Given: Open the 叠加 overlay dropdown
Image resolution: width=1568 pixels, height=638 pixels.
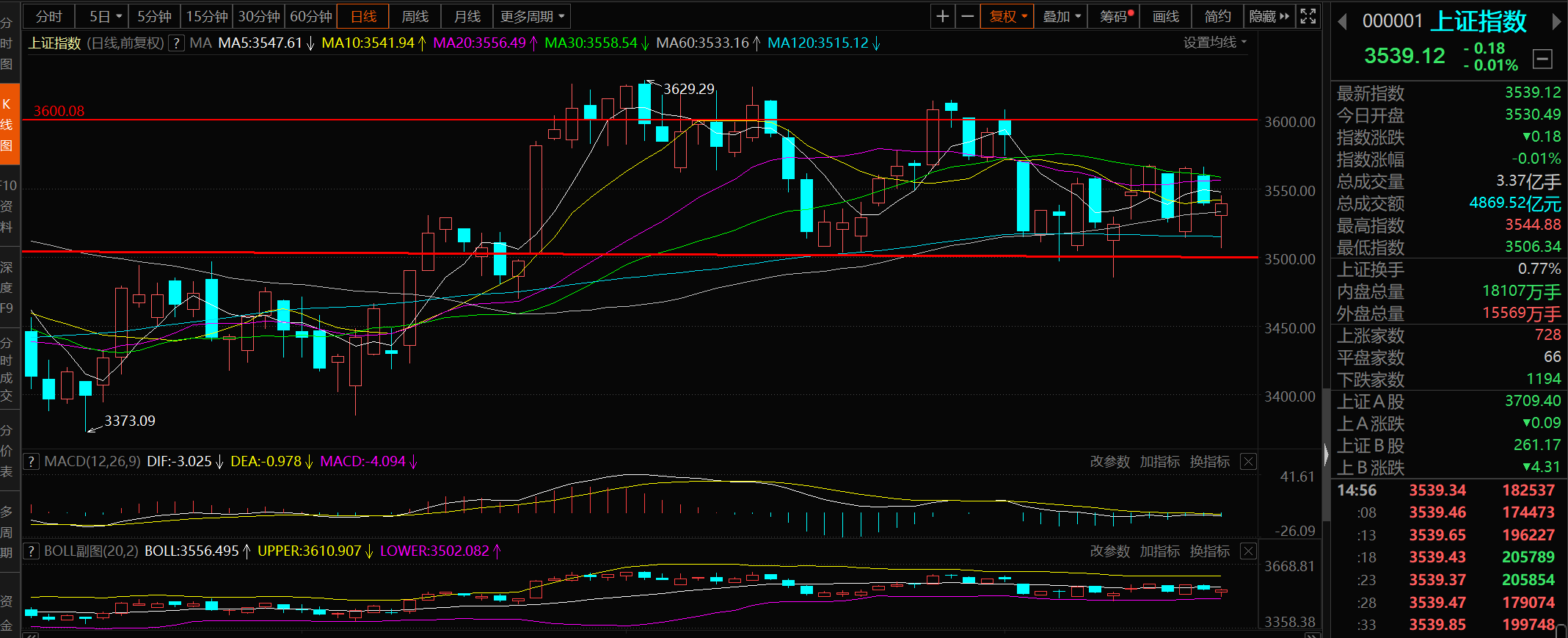Looking at the screenshot, I should 1062,16.
